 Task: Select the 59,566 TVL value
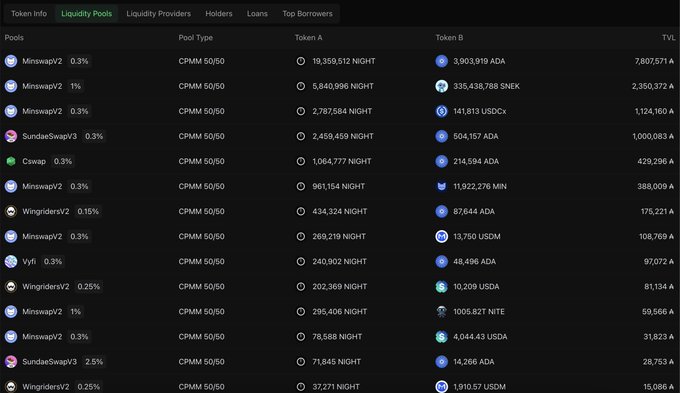coord(658,312)
